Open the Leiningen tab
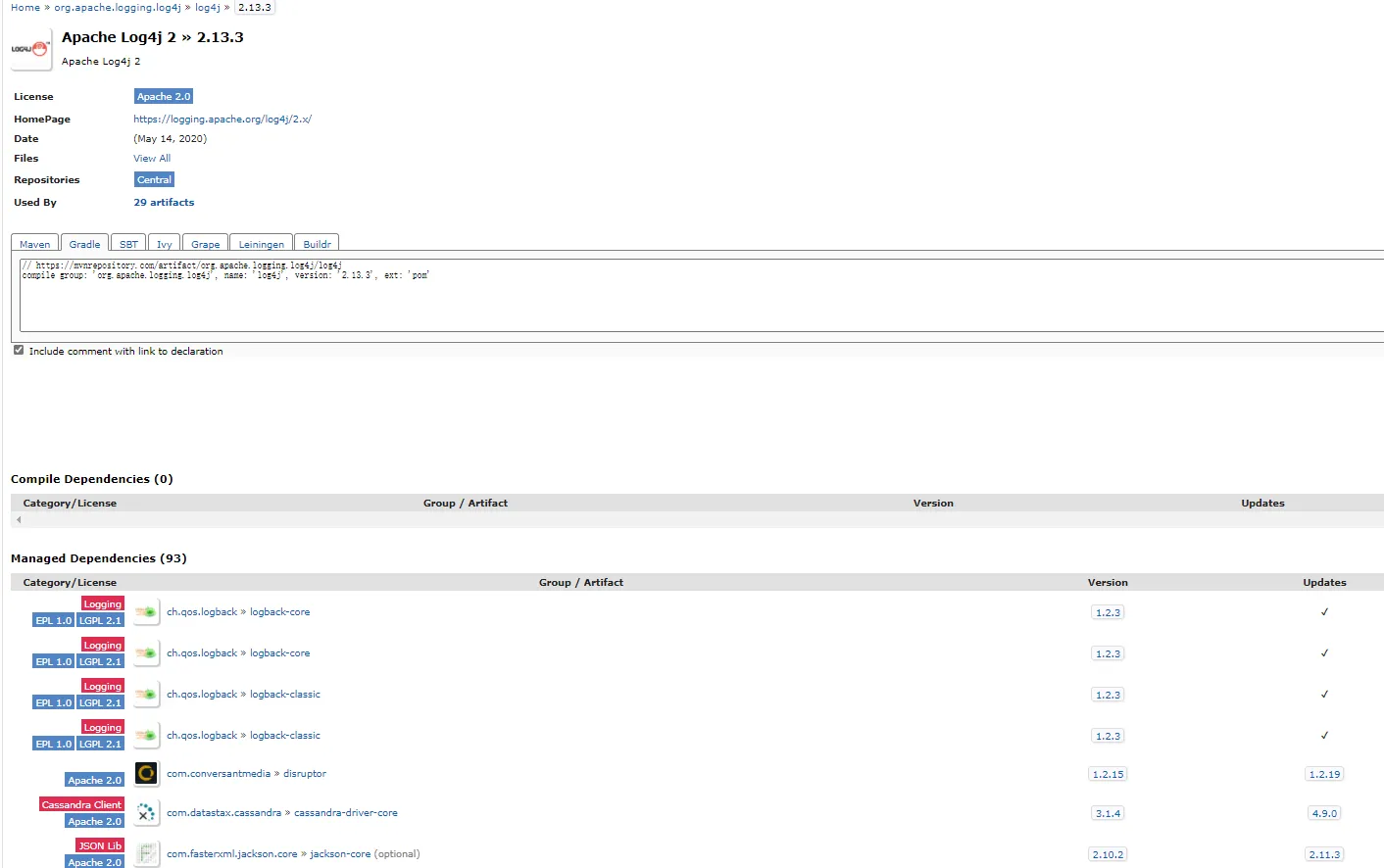The width and height of the screenshot is (1384, 868). pos(262,244)
